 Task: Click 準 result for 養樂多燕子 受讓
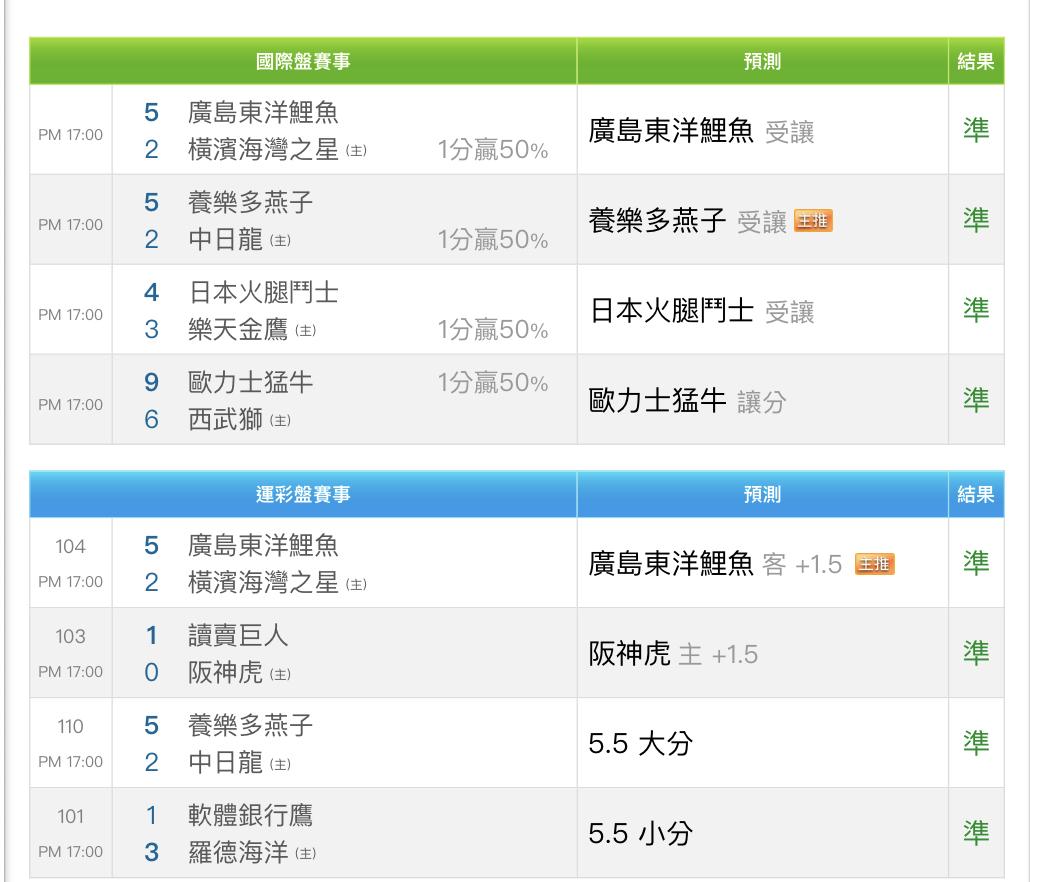click(976, 220)
